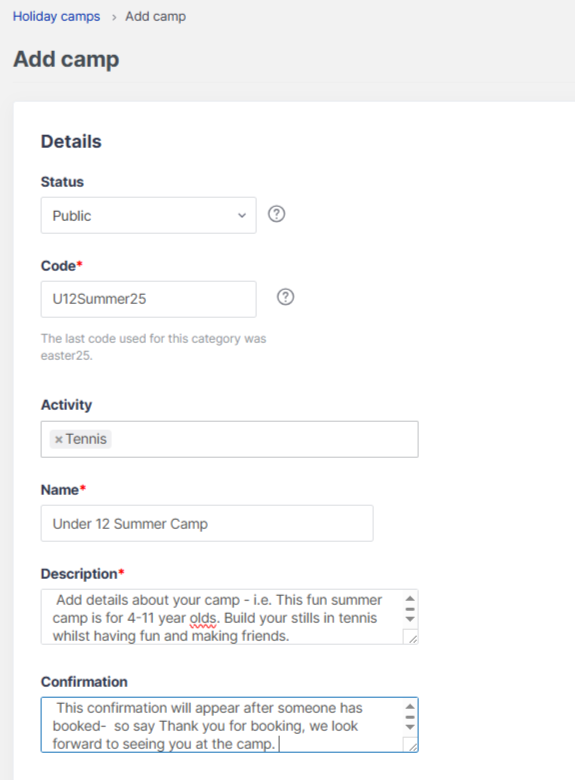Click the Description scrollbar thumb
This screenshot has width=575, height=780.
(x=410, y=609)
